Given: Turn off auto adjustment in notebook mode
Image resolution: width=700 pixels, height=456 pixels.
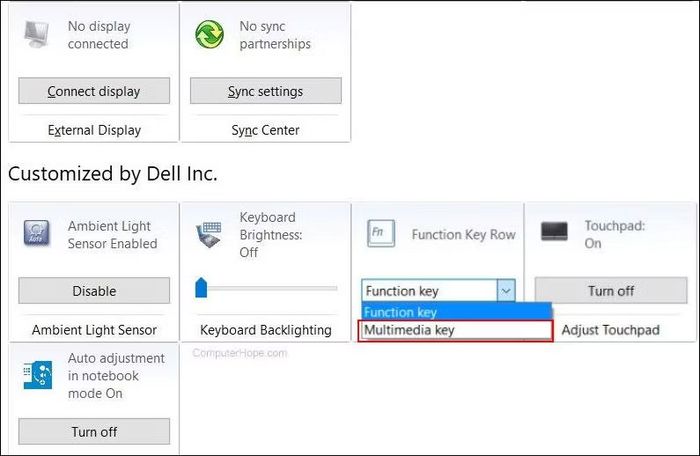Looking at the screenshot, I should [x=94, y=431].
